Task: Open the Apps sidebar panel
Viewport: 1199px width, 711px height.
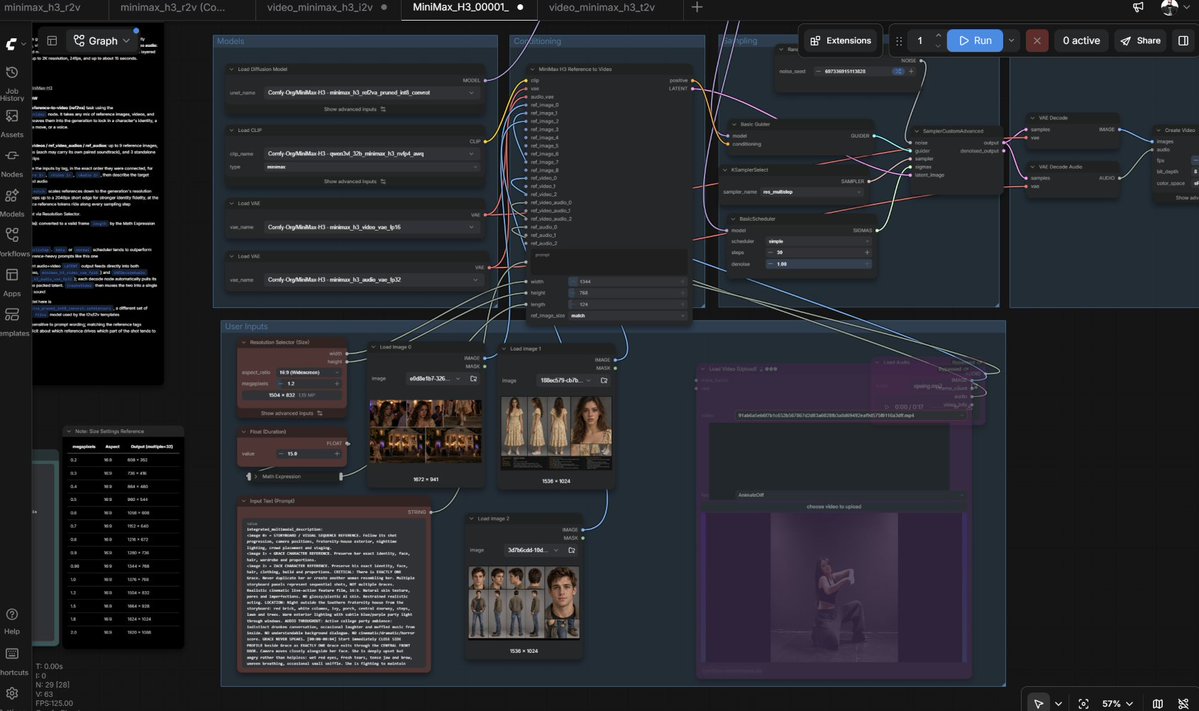Action: pos(12,283)
